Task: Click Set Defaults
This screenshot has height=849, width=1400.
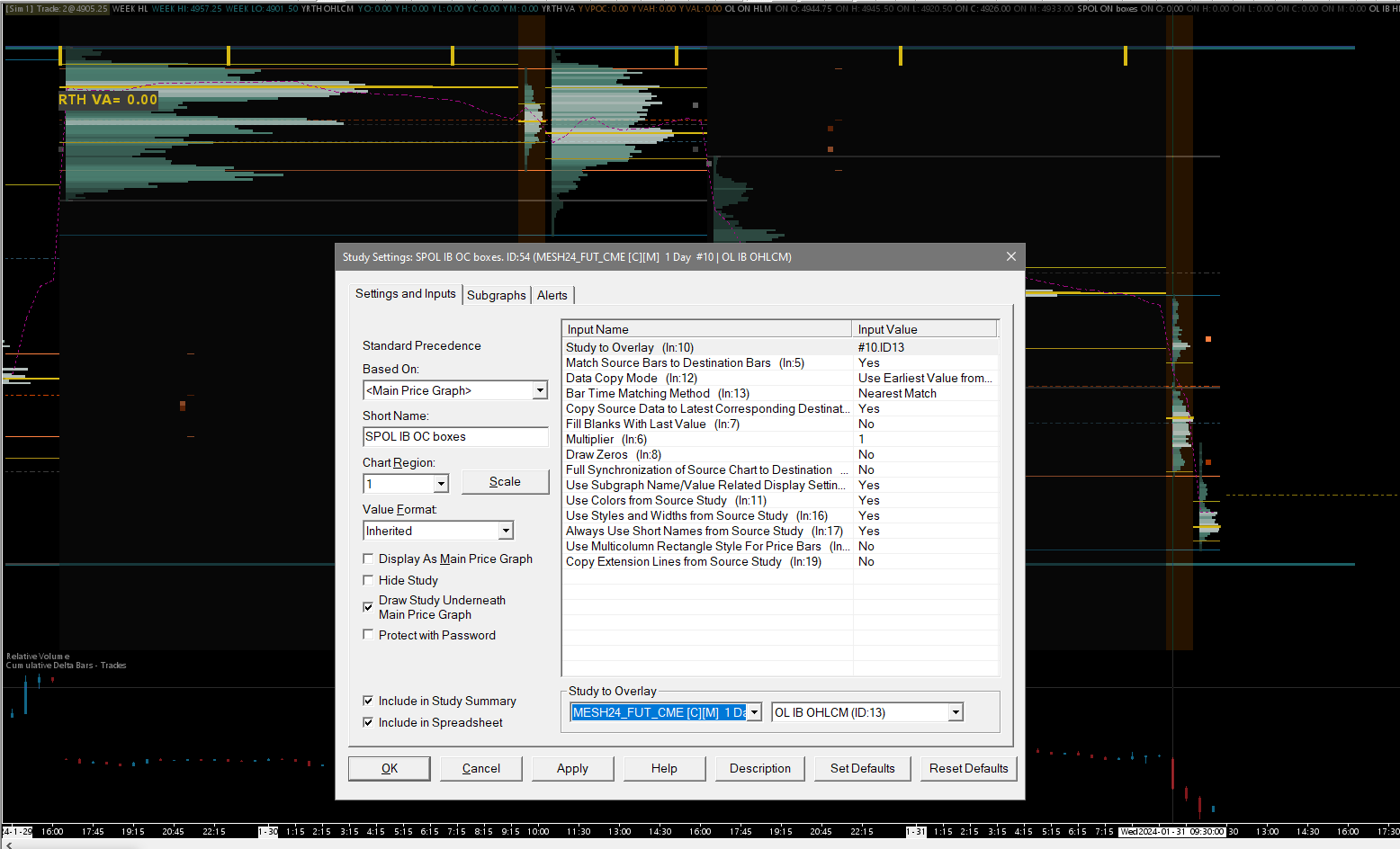Action: point(863,768)
